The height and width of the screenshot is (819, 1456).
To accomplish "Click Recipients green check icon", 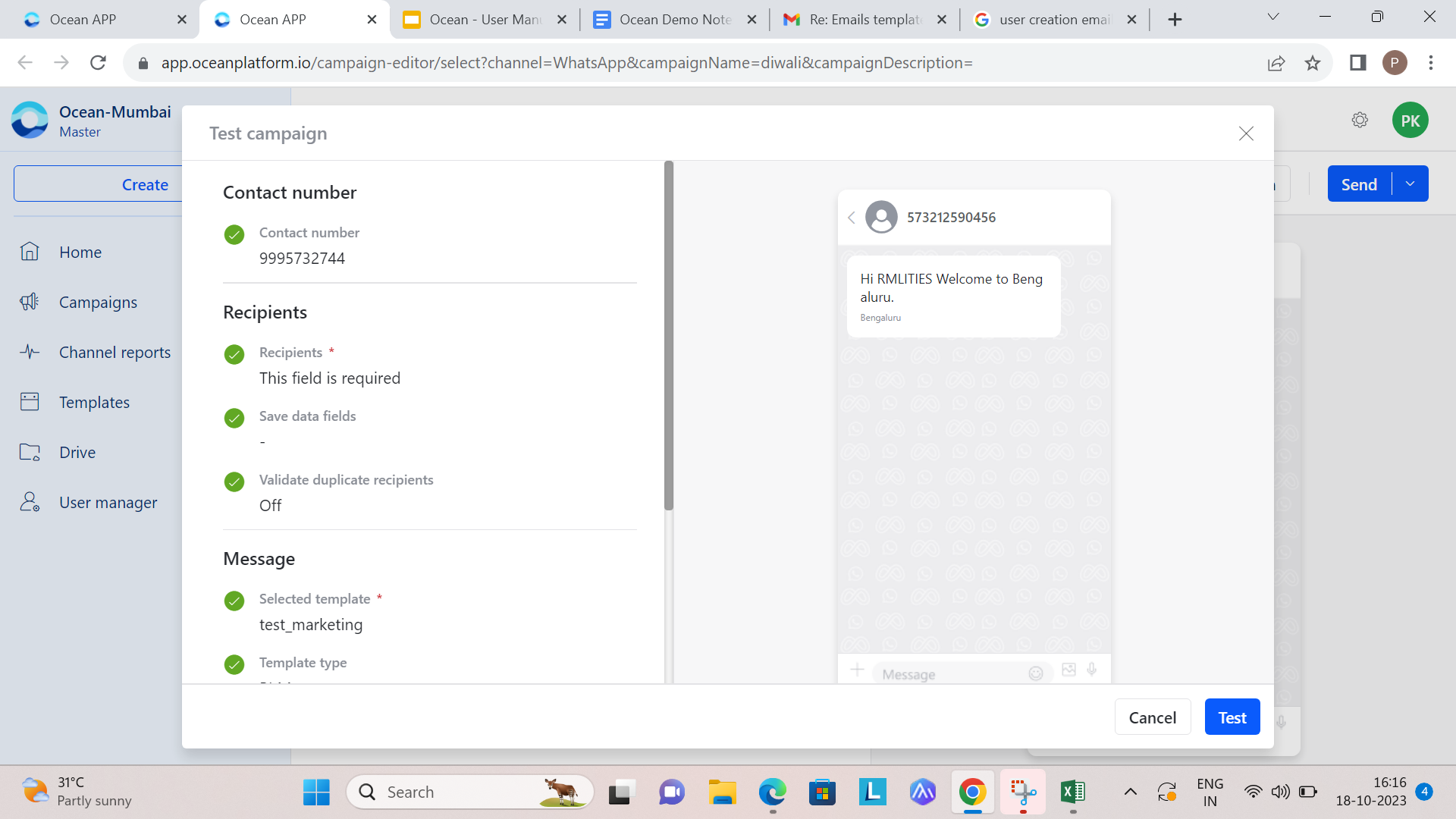I will click(234, 355).
